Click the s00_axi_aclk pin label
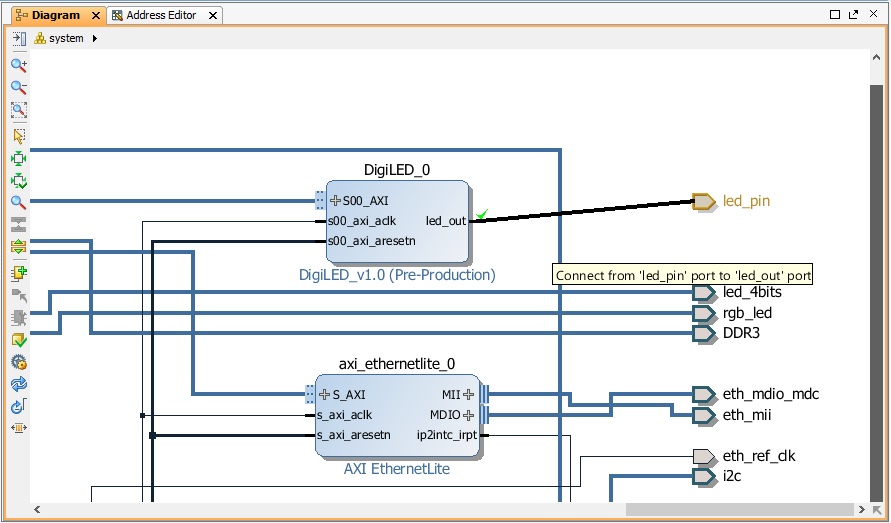The image size is (891, 523). 362,221
